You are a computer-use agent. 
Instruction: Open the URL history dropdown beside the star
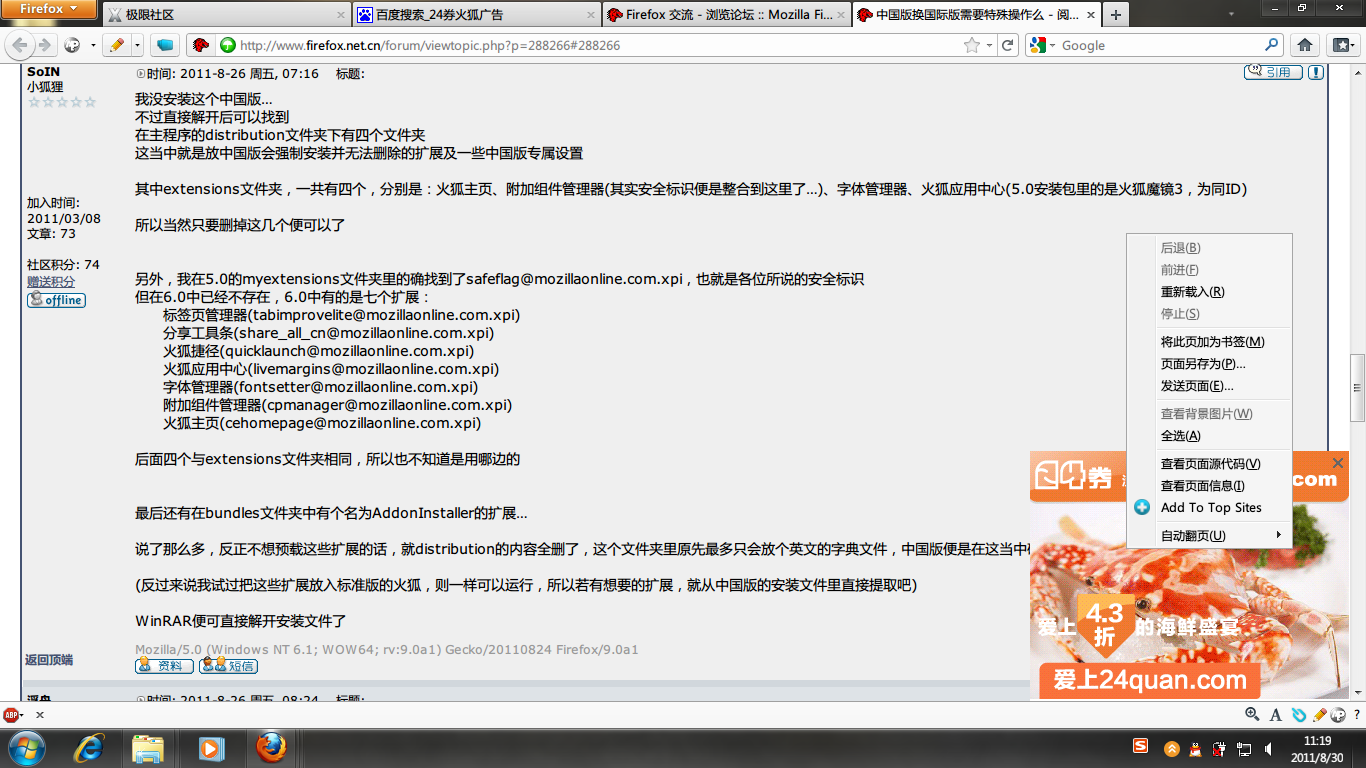click(989, 45)
